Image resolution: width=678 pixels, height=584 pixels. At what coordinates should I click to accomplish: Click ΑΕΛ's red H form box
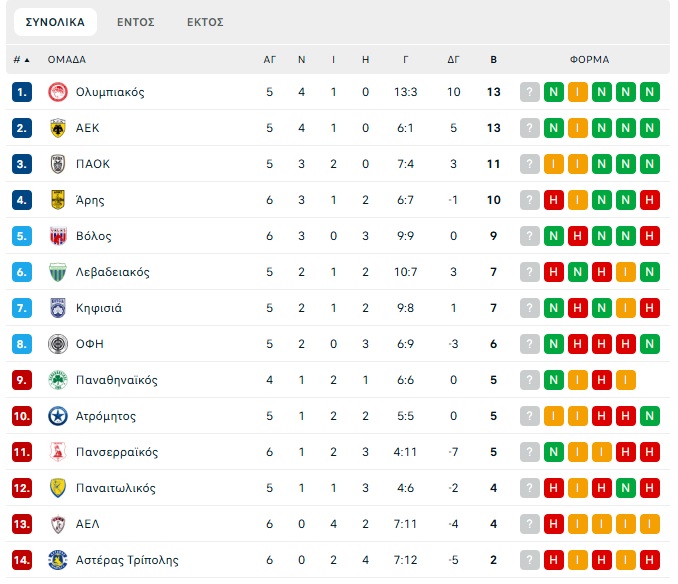[553, 524]
